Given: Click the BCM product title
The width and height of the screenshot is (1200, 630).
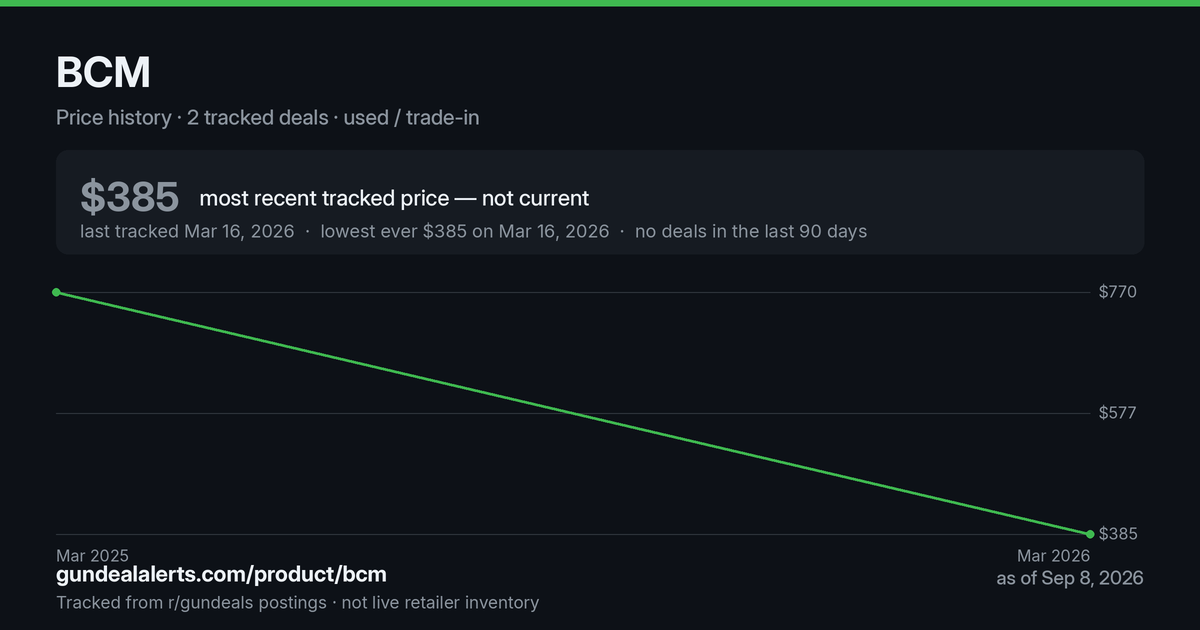Looking at the screenshot, I should click(103, 73).
